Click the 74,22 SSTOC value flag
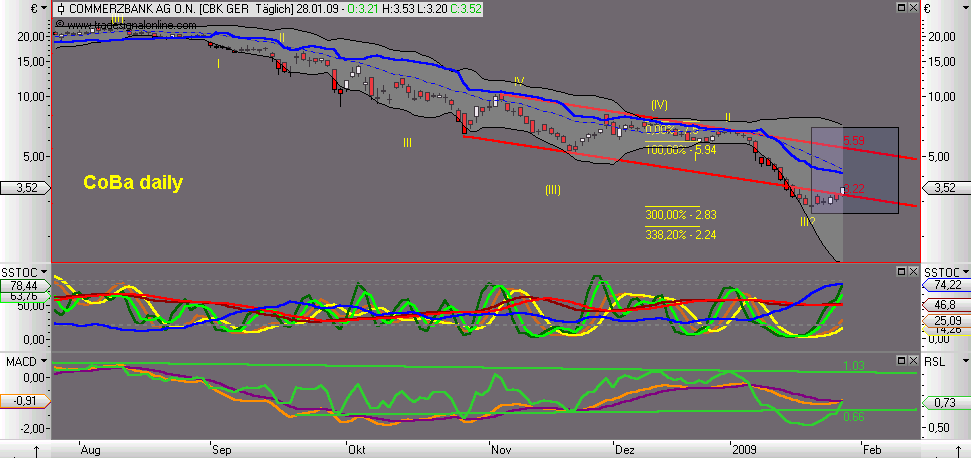The height and width of the screenshot is (458, 971). pyautogui.click(x=946, y=285)
